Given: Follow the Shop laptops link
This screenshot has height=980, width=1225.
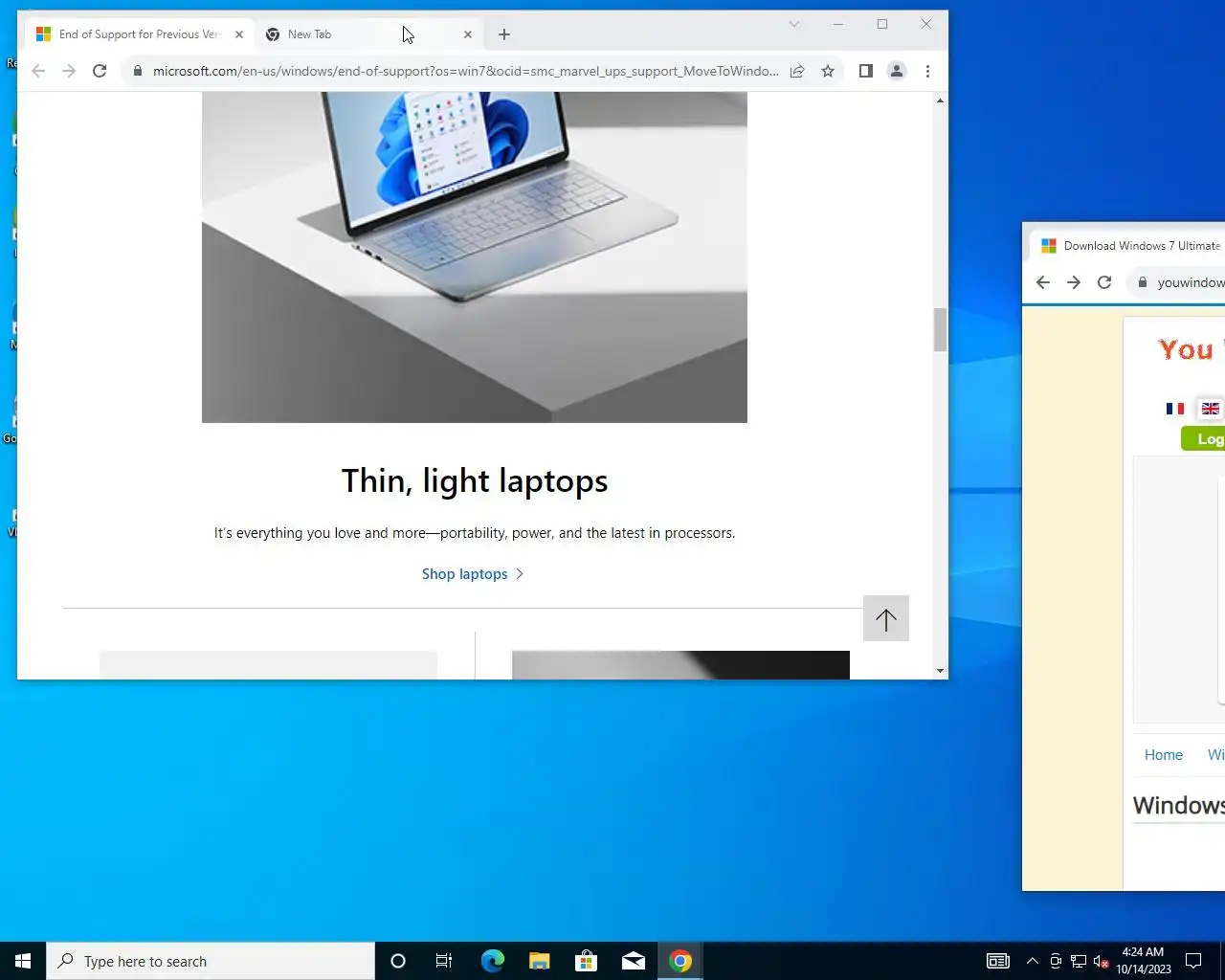Looking at the screenshot, I should coord(473,574).
